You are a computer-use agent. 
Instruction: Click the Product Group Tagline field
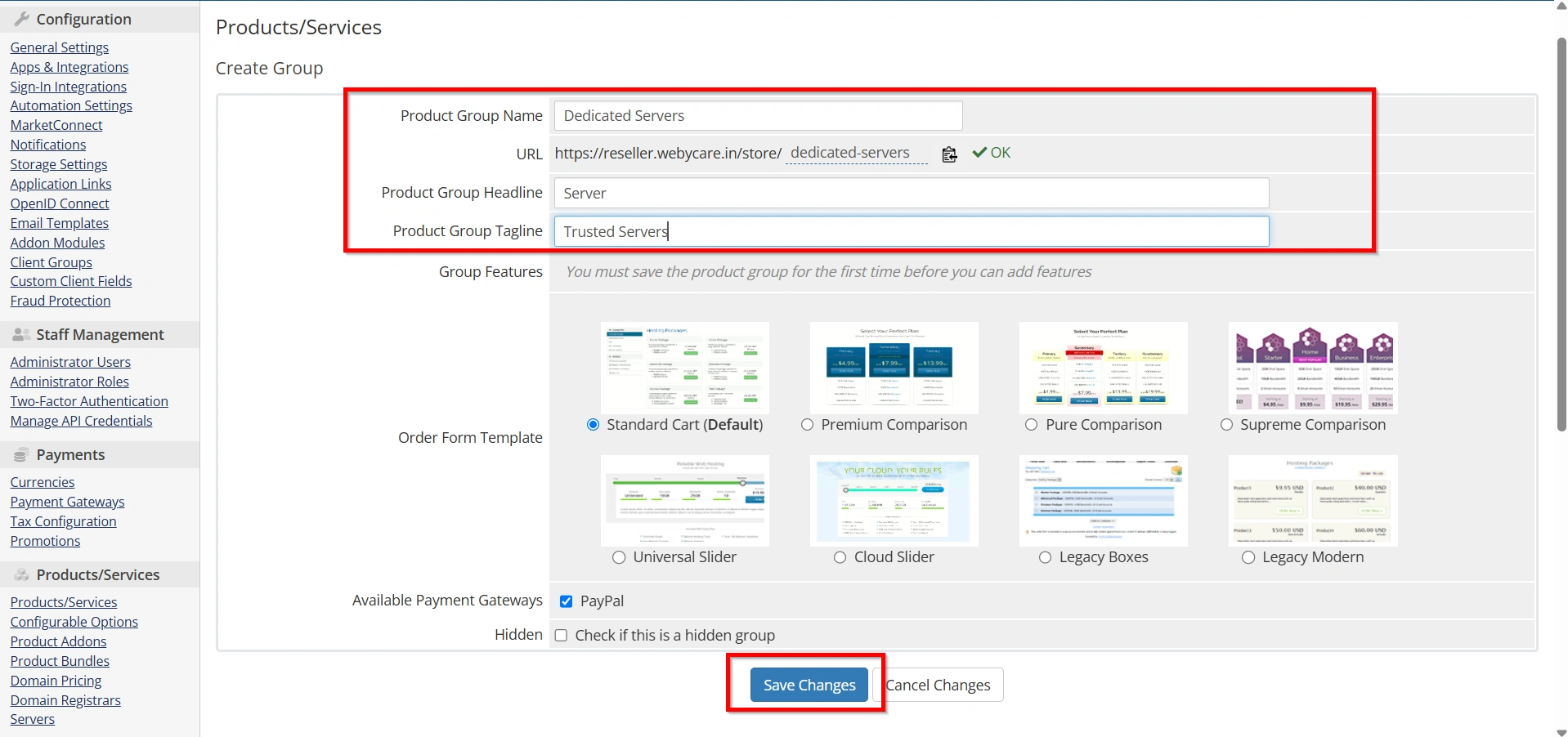(912, 231)
